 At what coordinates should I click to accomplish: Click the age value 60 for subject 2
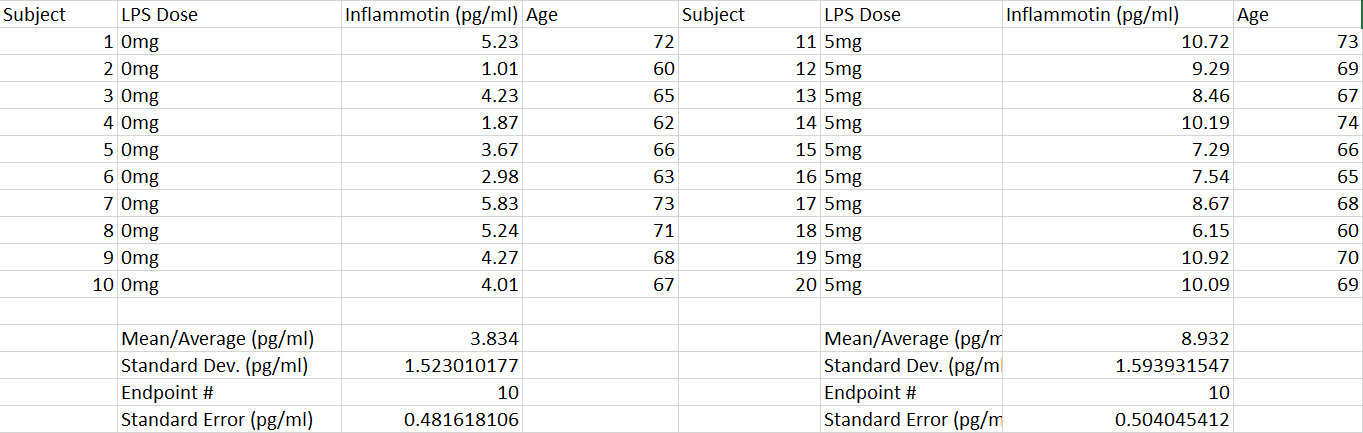point(600,69)
